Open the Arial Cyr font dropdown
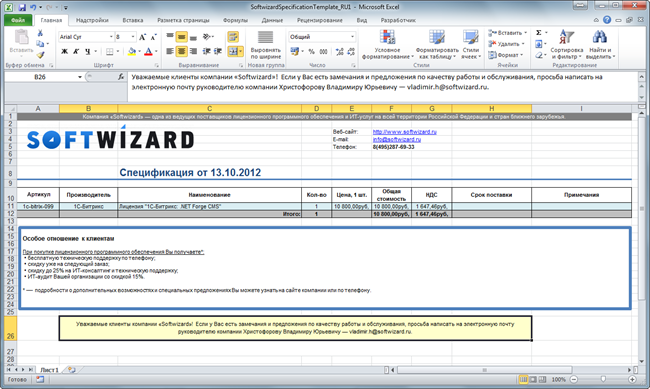This screenshot has height=389, width=650. [111, 37]
